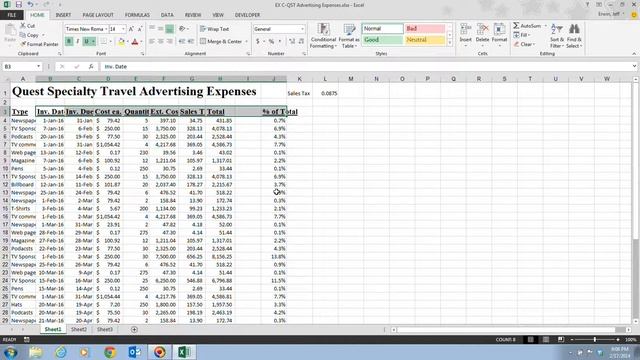Click the Delete cells icon
The height and width of the screenshot is (360, 640).
tap(482, 29)
